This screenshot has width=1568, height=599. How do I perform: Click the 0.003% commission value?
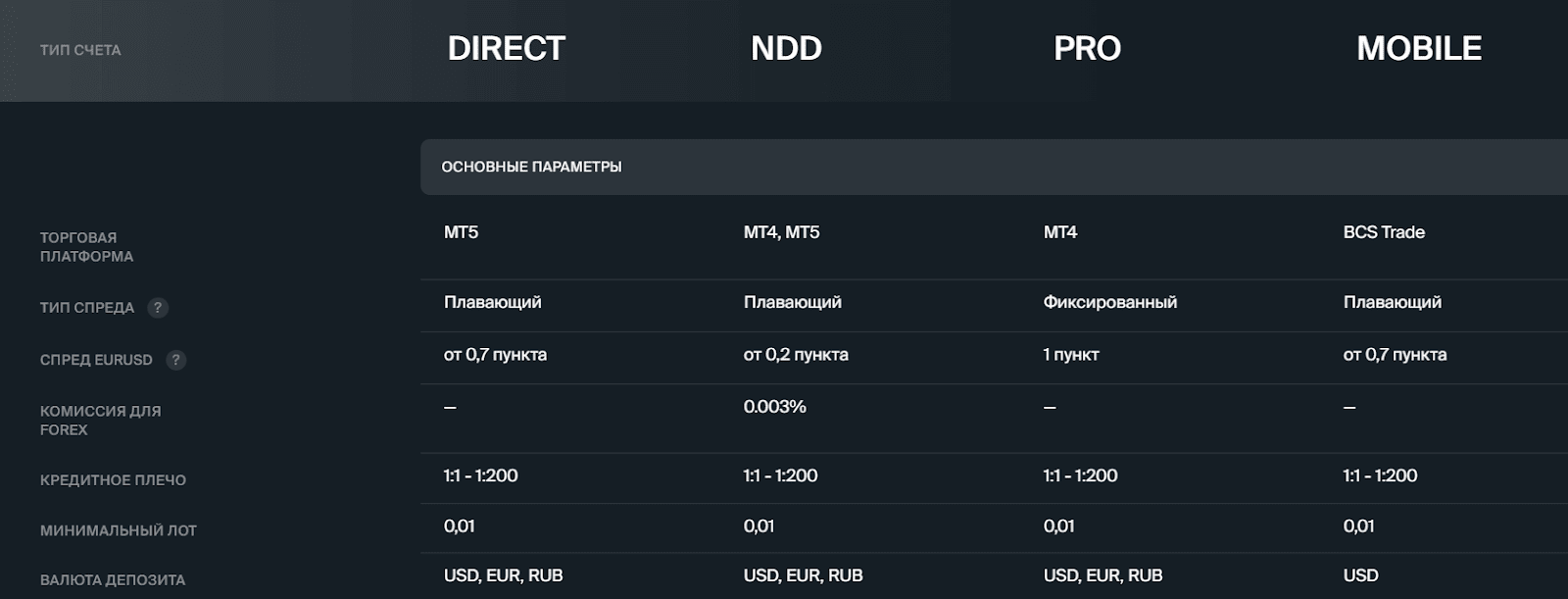pos(774,407)
